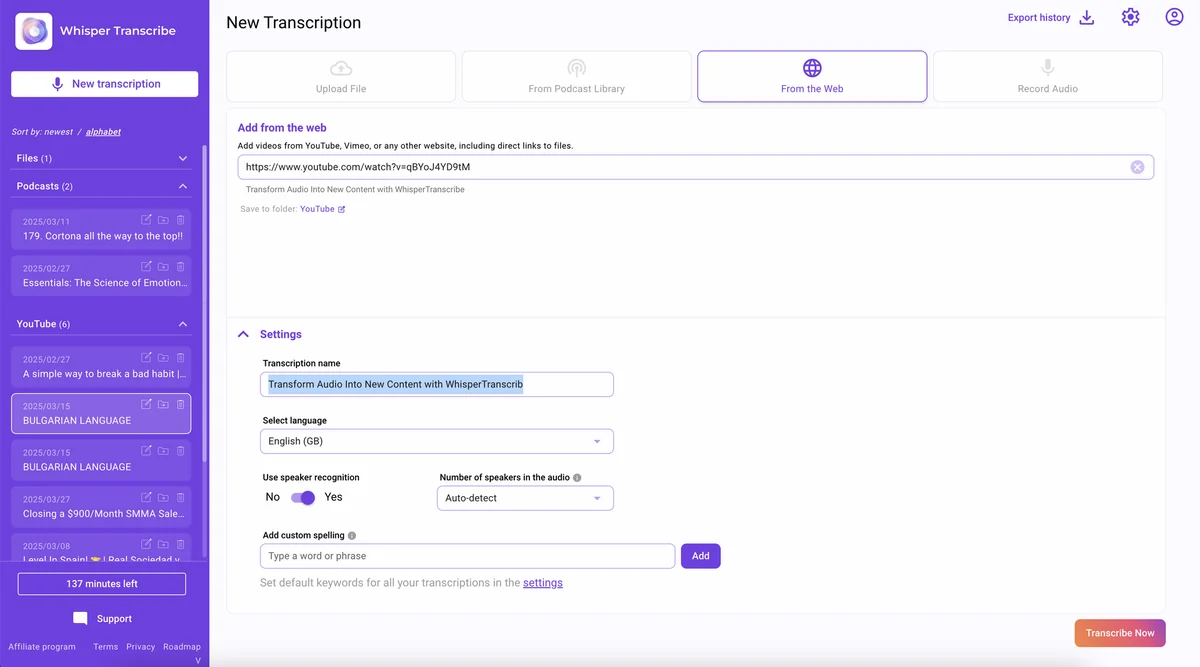Open the user account profile icon
The width and height of the screenshot is (1200, 667).
point(1175,17)
